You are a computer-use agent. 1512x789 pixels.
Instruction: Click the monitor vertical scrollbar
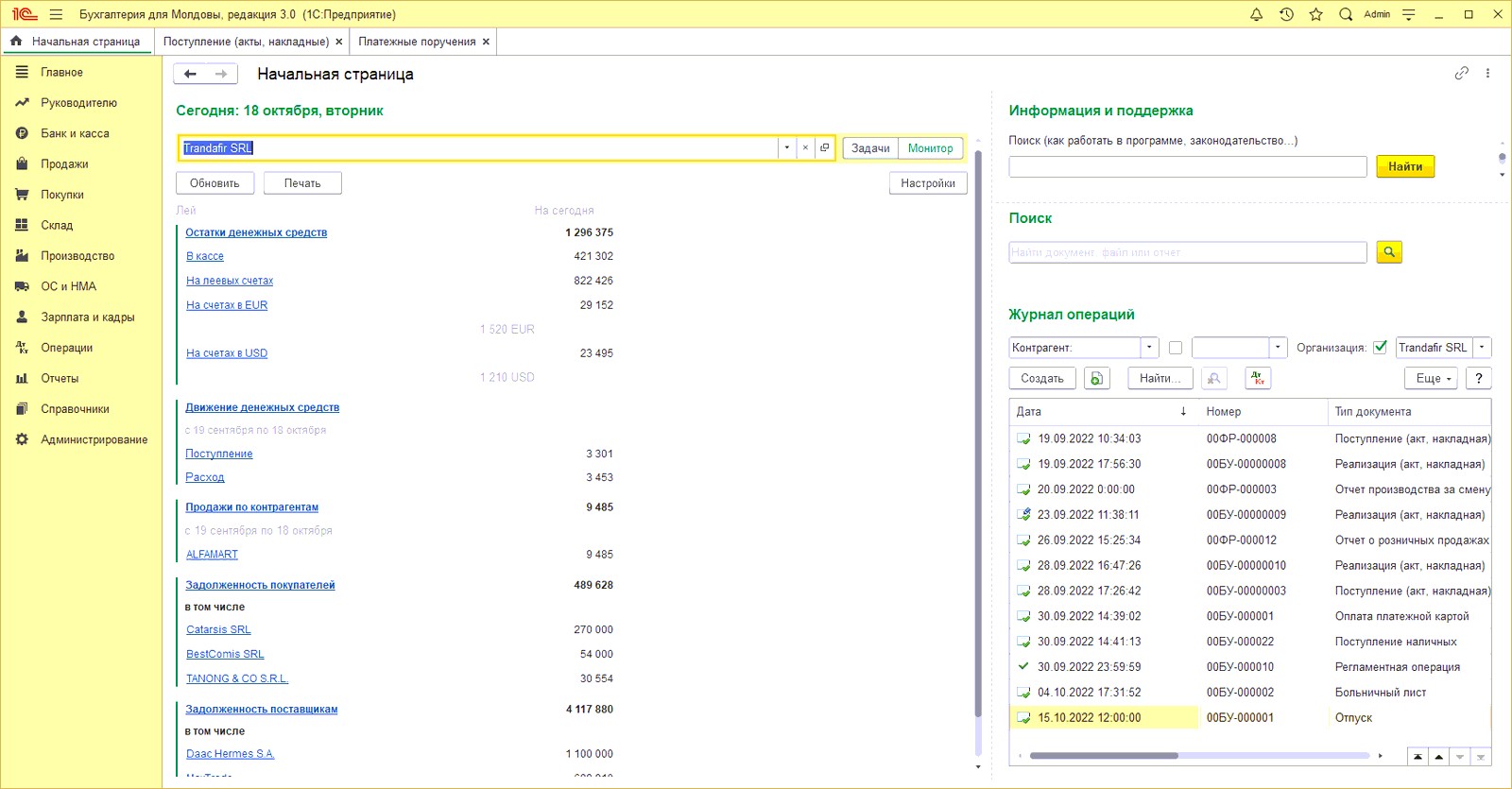click(978, 435)
